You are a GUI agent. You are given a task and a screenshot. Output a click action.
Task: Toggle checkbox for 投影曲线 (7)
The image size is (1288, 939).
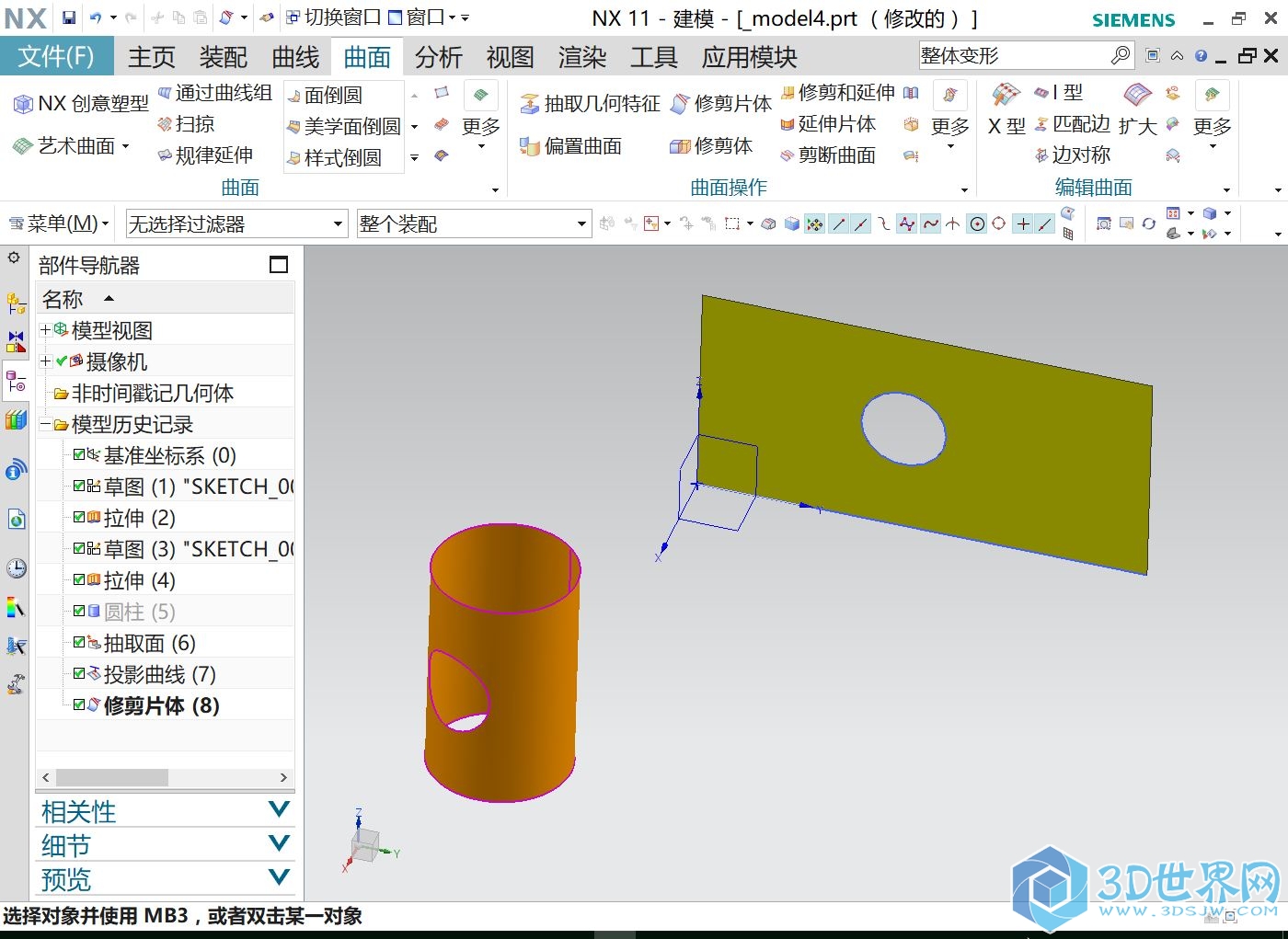tap(79, 673)
